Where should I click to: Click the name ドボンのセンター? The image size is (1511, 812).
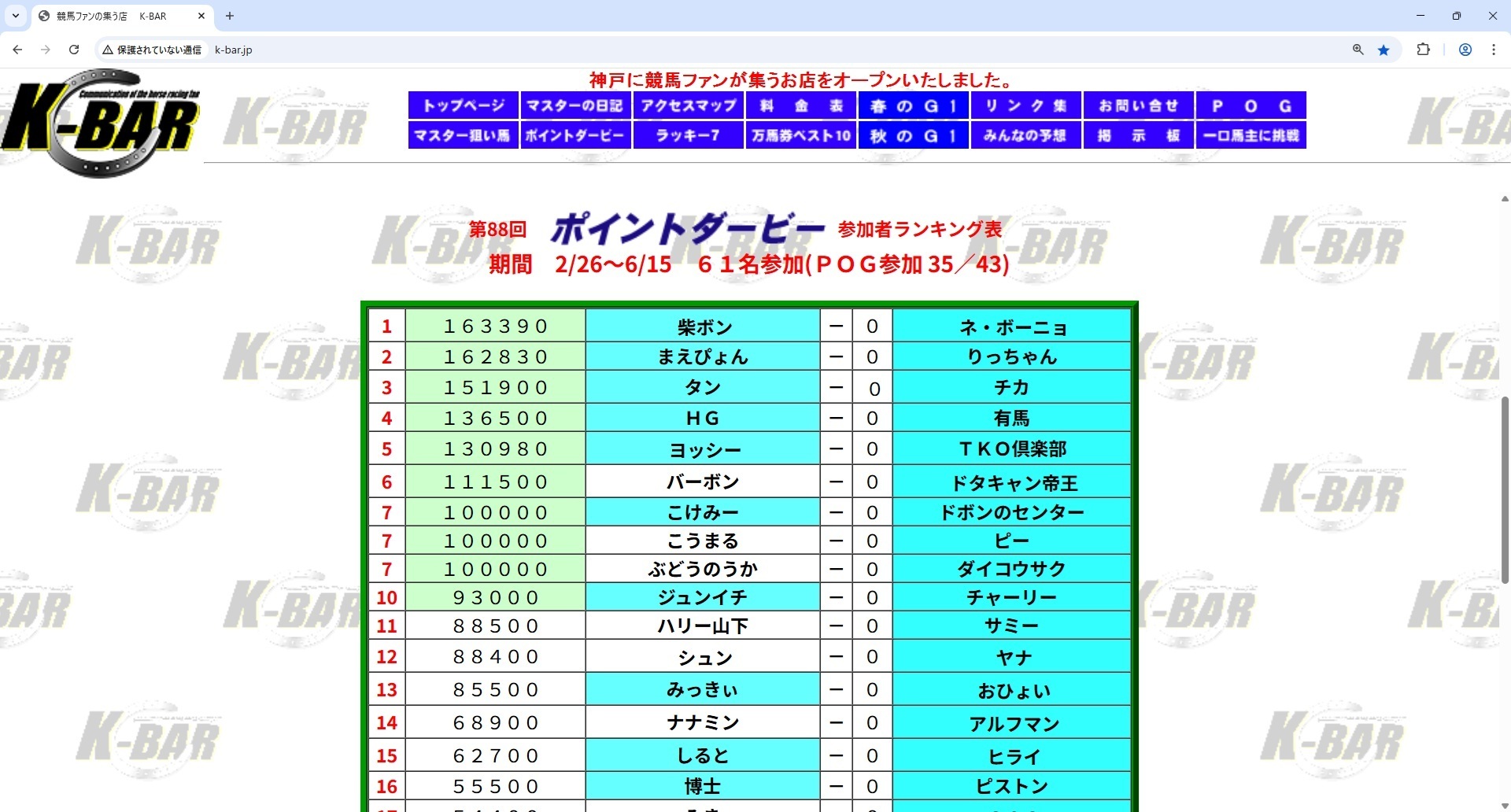1012,512
